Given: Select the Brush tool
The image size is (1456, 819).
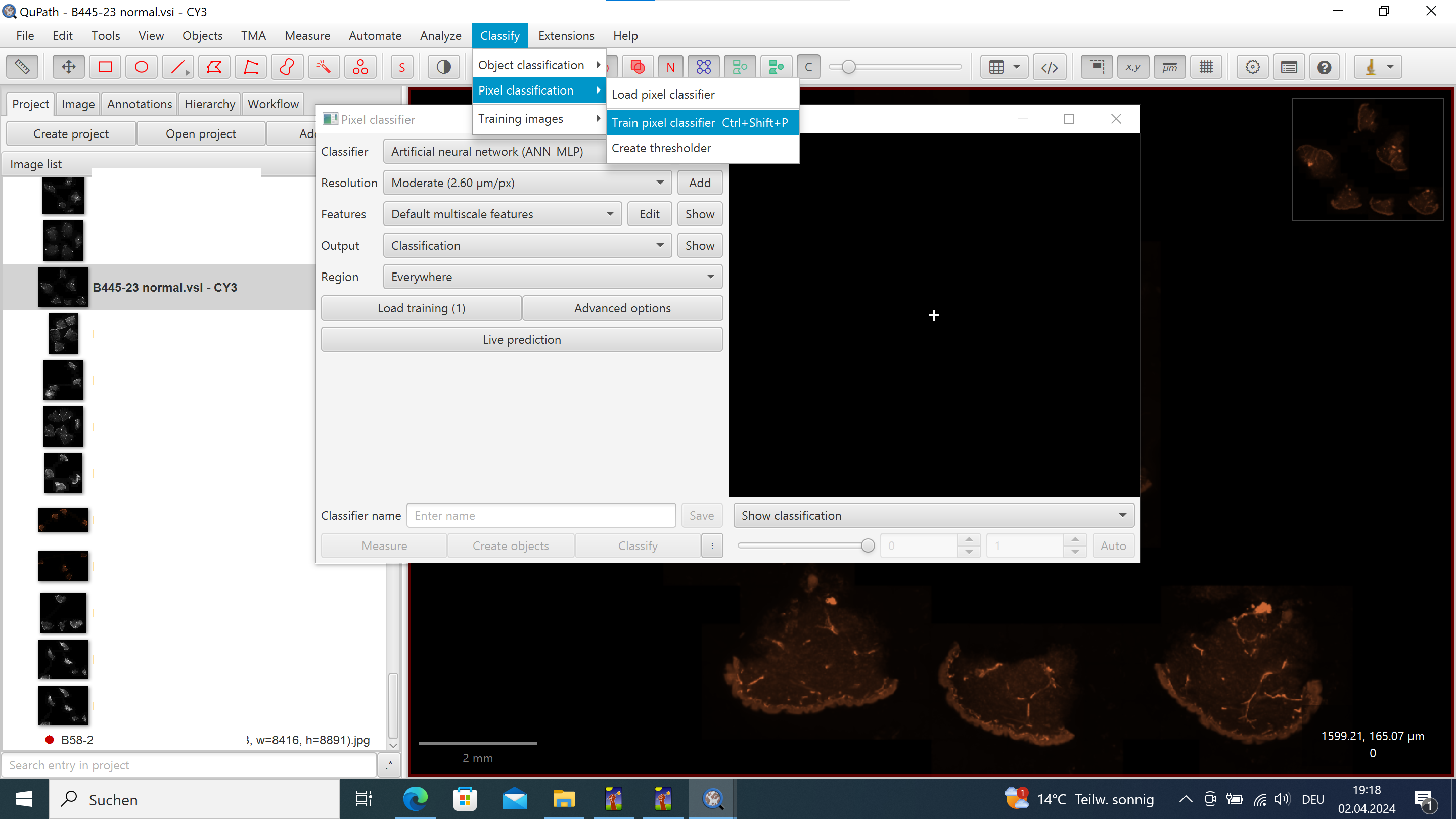Looking at the screenshot, I should 287,66.
